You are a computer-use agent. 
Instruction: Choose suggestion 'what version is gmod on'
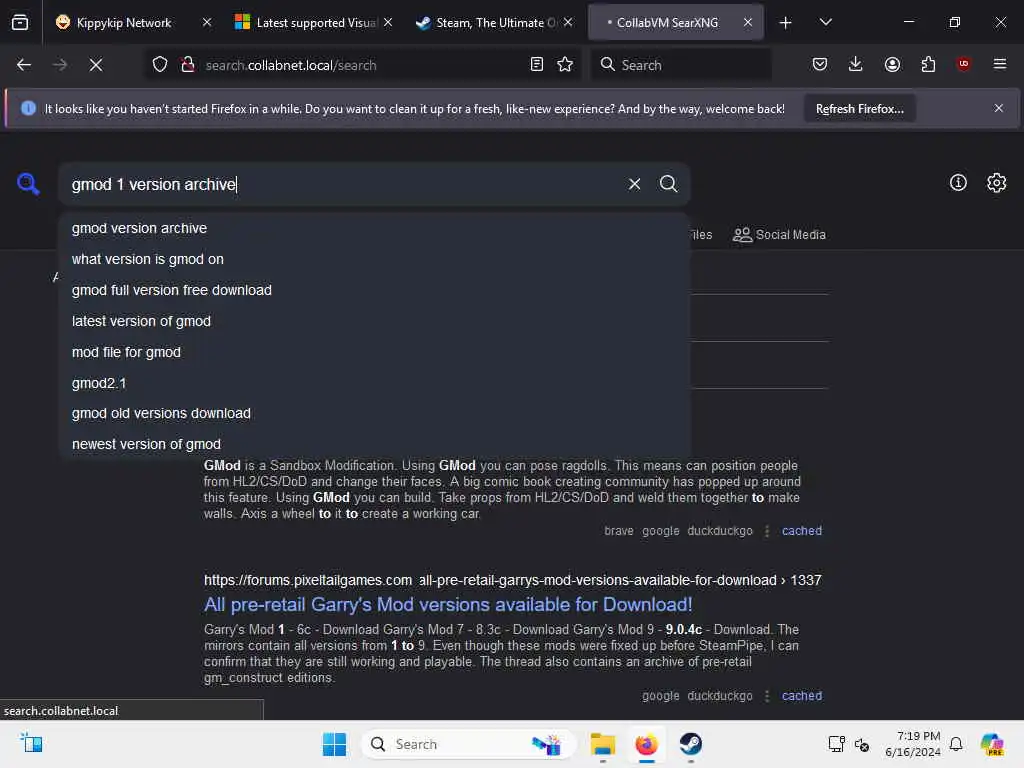(x=374, y=259)
